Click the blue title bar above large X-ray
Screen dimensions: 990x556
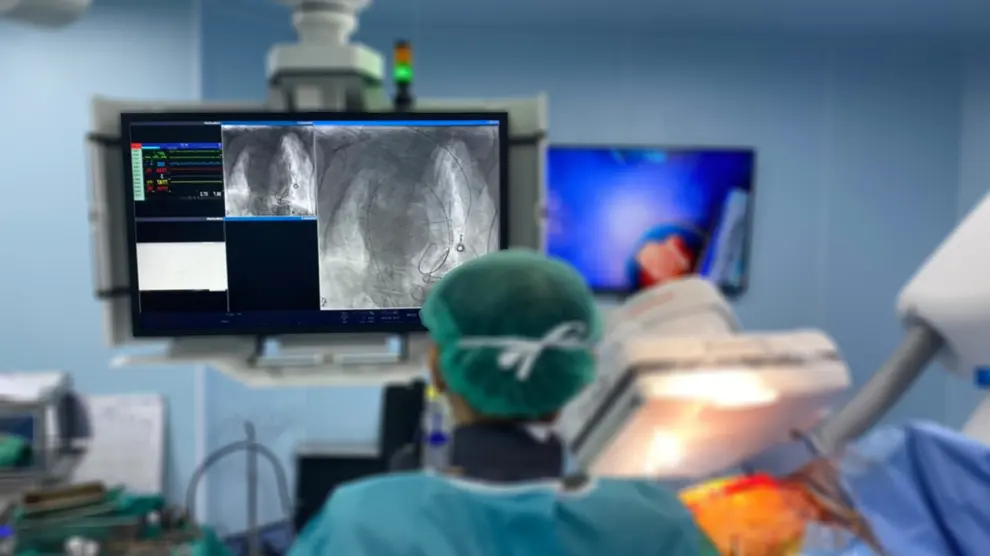tap(407, 124)
